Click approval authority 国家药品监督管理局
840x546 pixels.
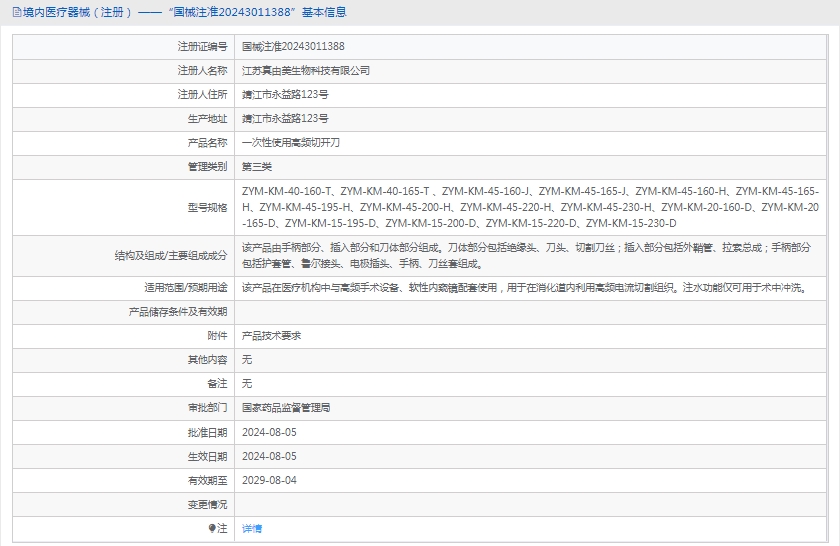pos(286,407)
